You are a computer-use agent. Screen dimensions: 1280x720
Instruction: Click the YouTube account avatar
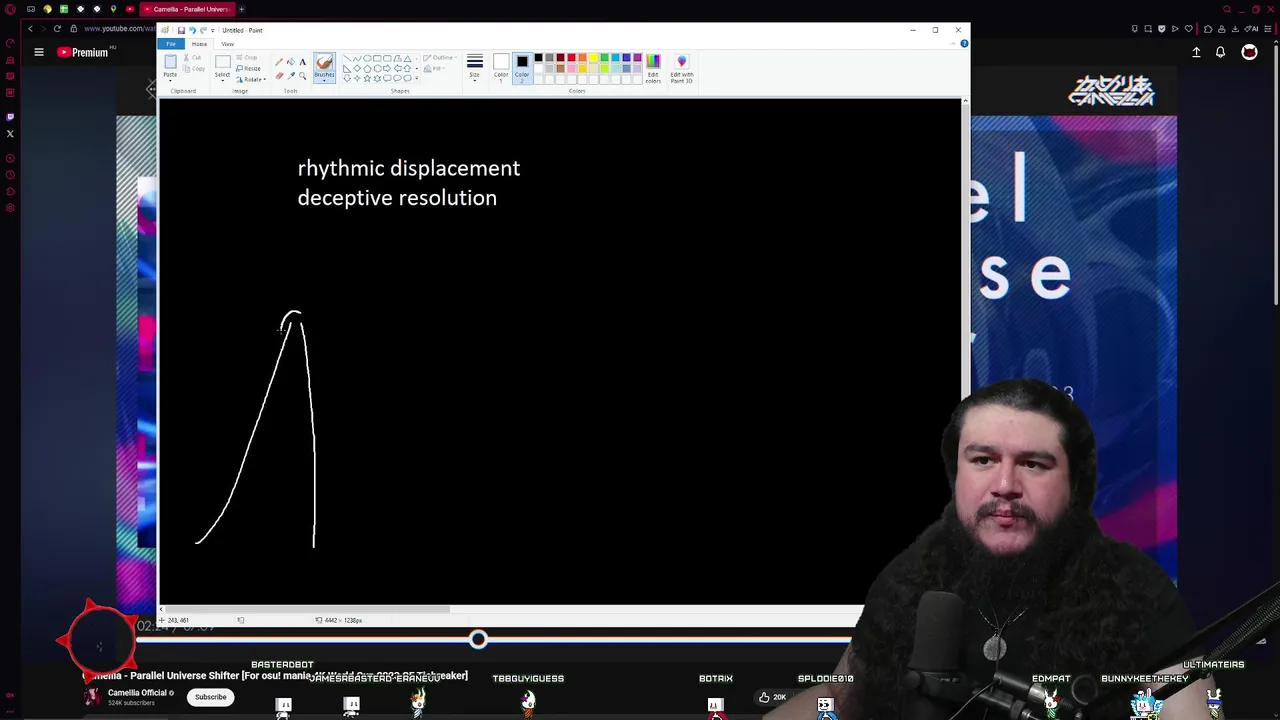(x=1249, y=52)
